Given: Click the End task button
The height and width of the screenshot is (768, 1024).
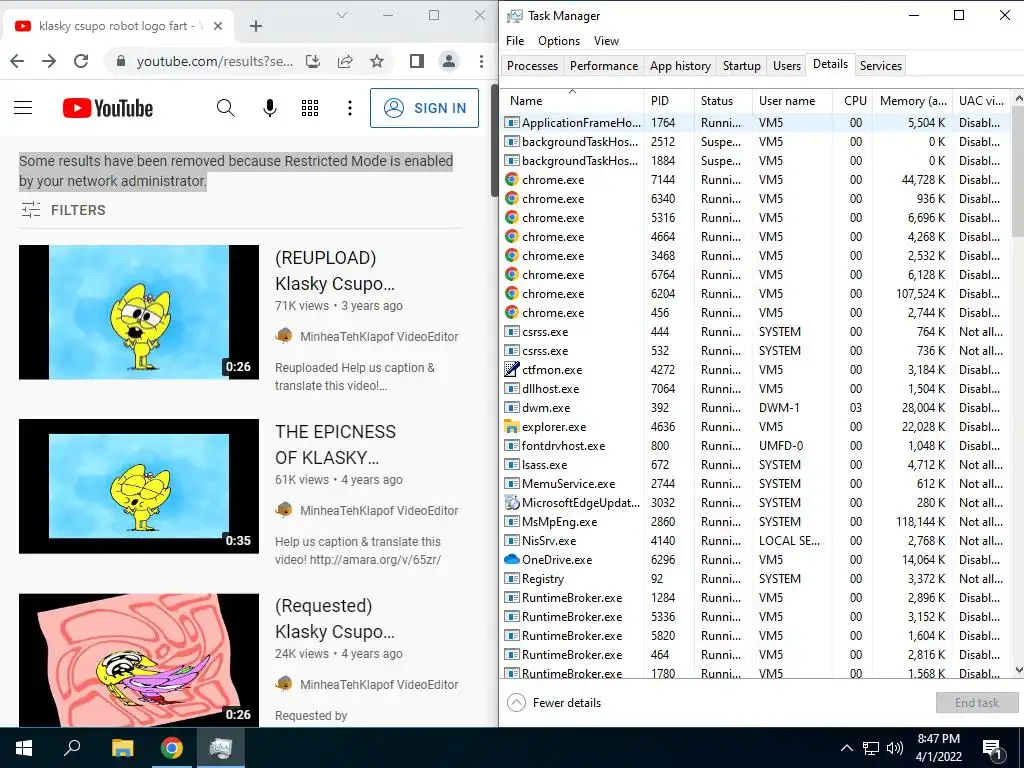Looking at the screenshot, I should tap(976, 703).
